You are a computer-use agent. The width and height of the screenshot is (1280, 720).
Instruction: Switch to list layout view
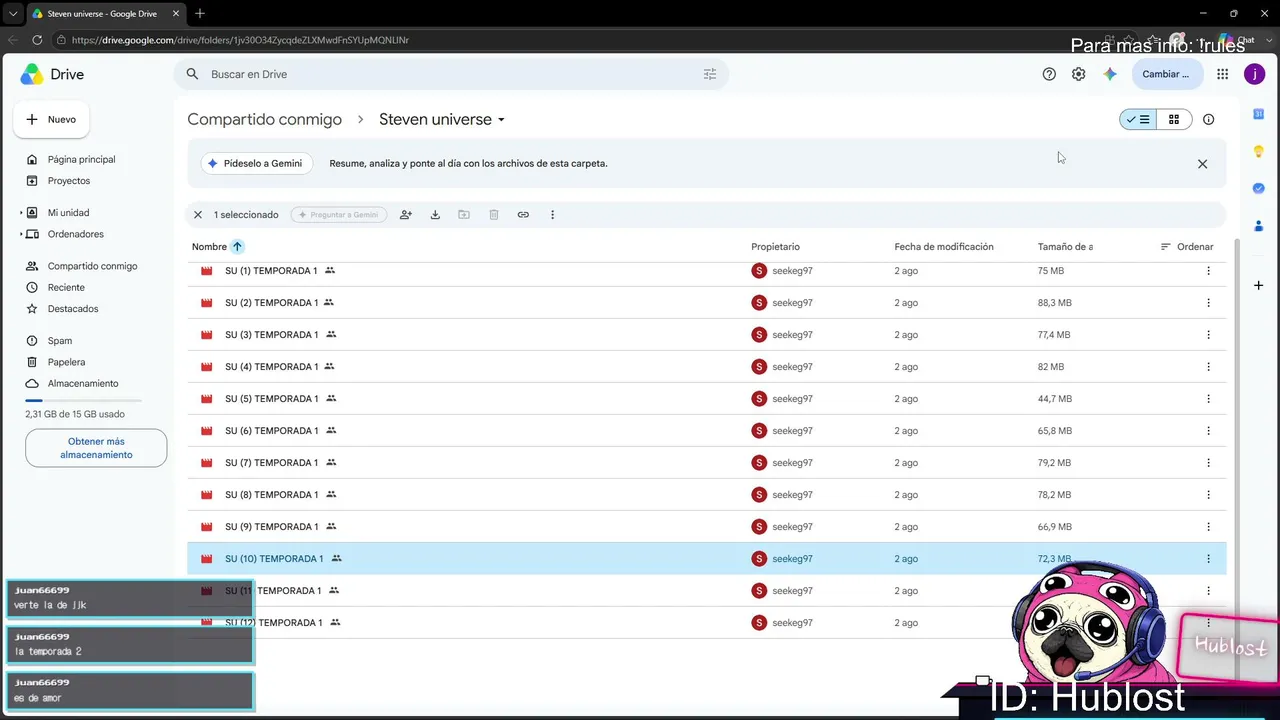1138,119
